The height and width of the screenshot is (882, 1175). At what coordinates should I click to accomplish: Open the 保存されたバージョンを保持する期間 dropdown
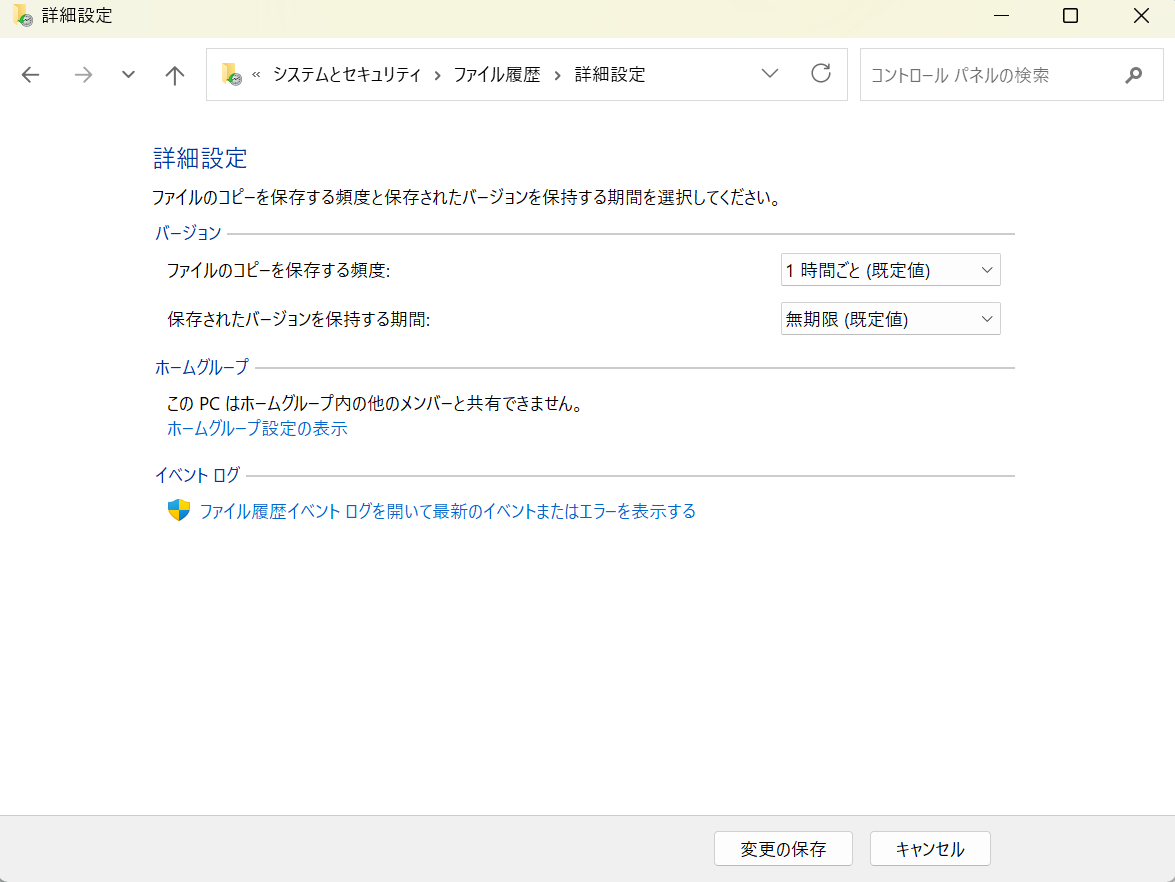tap(890, 319)
